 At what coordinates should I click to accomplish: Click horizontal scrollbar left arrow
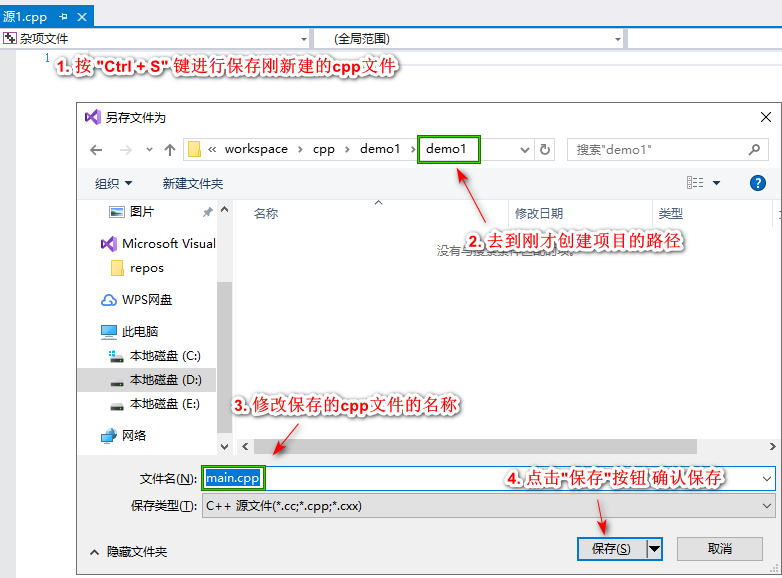245,446
